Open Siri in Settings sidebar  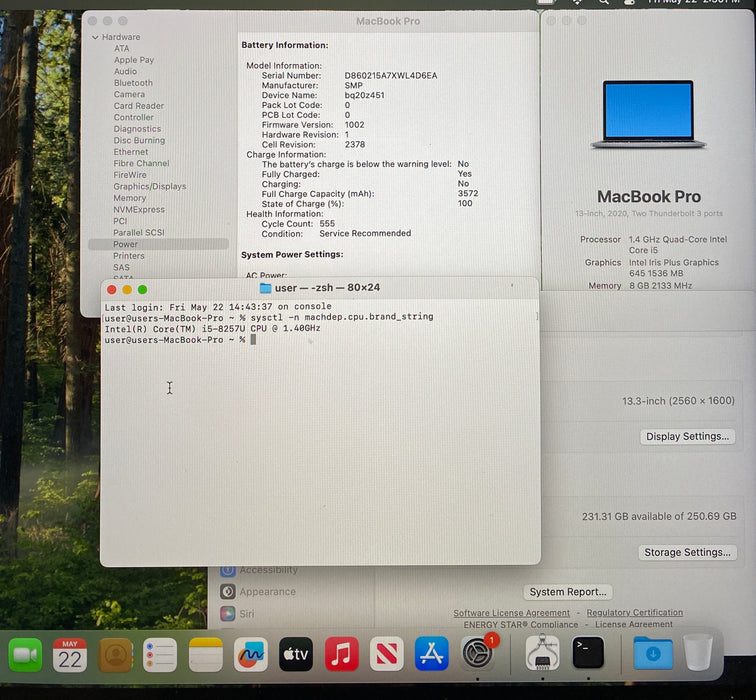[x=247, y=614]
